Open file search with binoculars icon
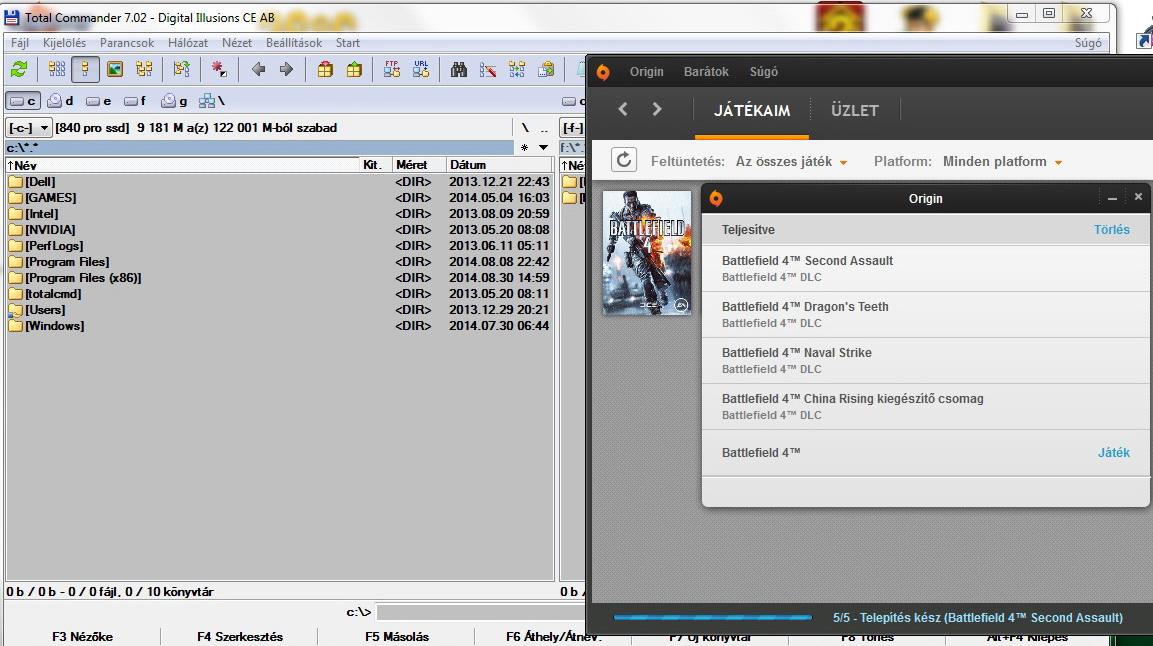Viewport: 1153px width, 646px height. point(459,69)
